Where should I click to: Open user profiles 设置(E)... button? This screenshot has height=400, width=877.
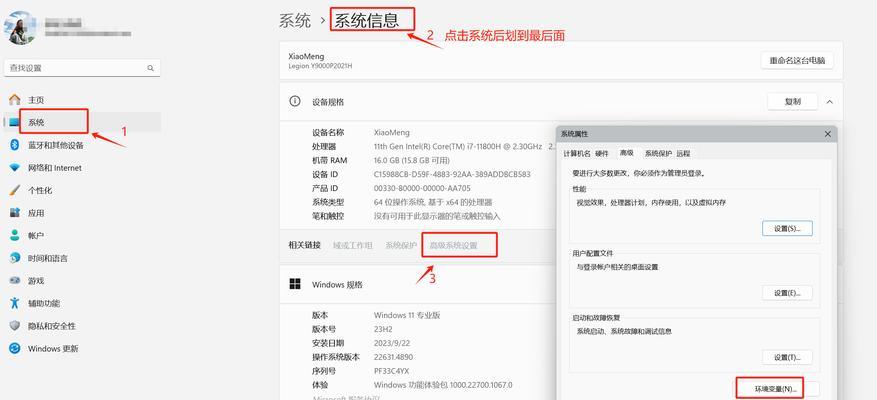787,293
